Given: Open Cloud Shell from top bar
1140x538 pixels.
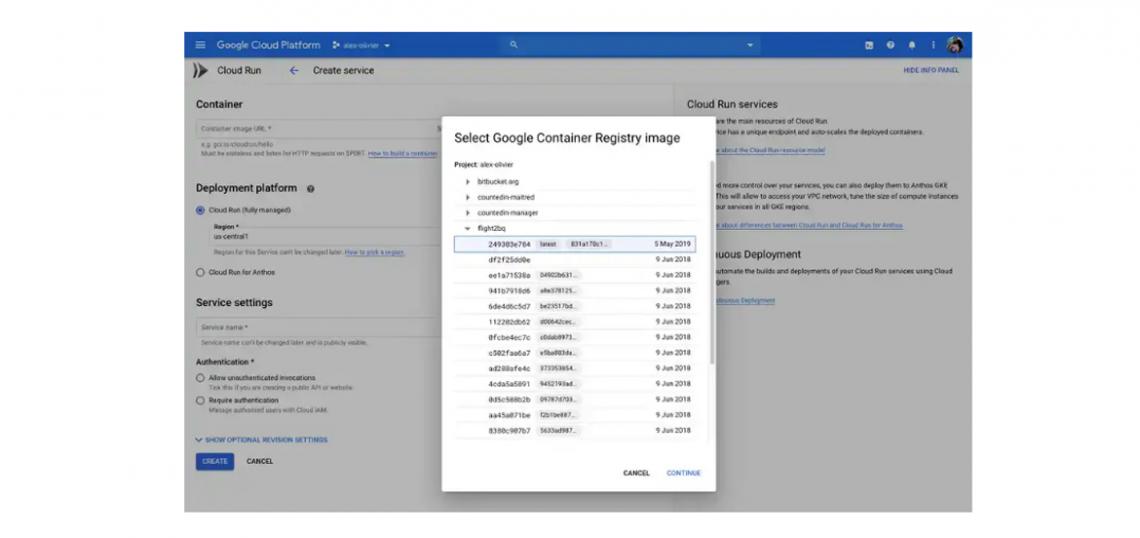Looking at the screenshot, I should tap(869, 45).
